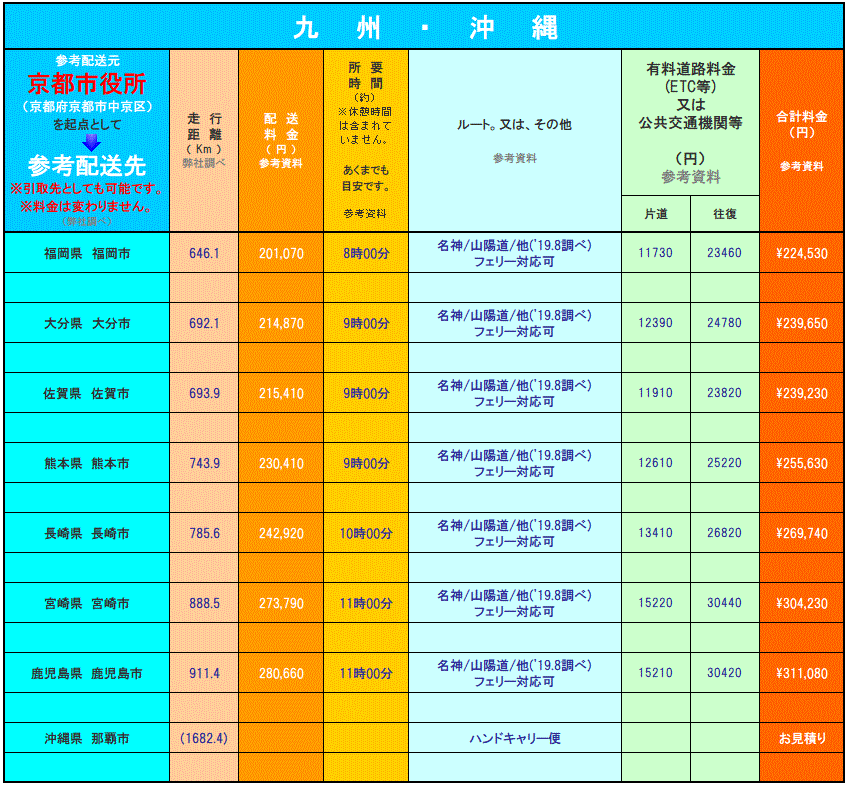Click the 福岡県 福岡市 destination cell
The image size is (847, 785).
[87, 254]
